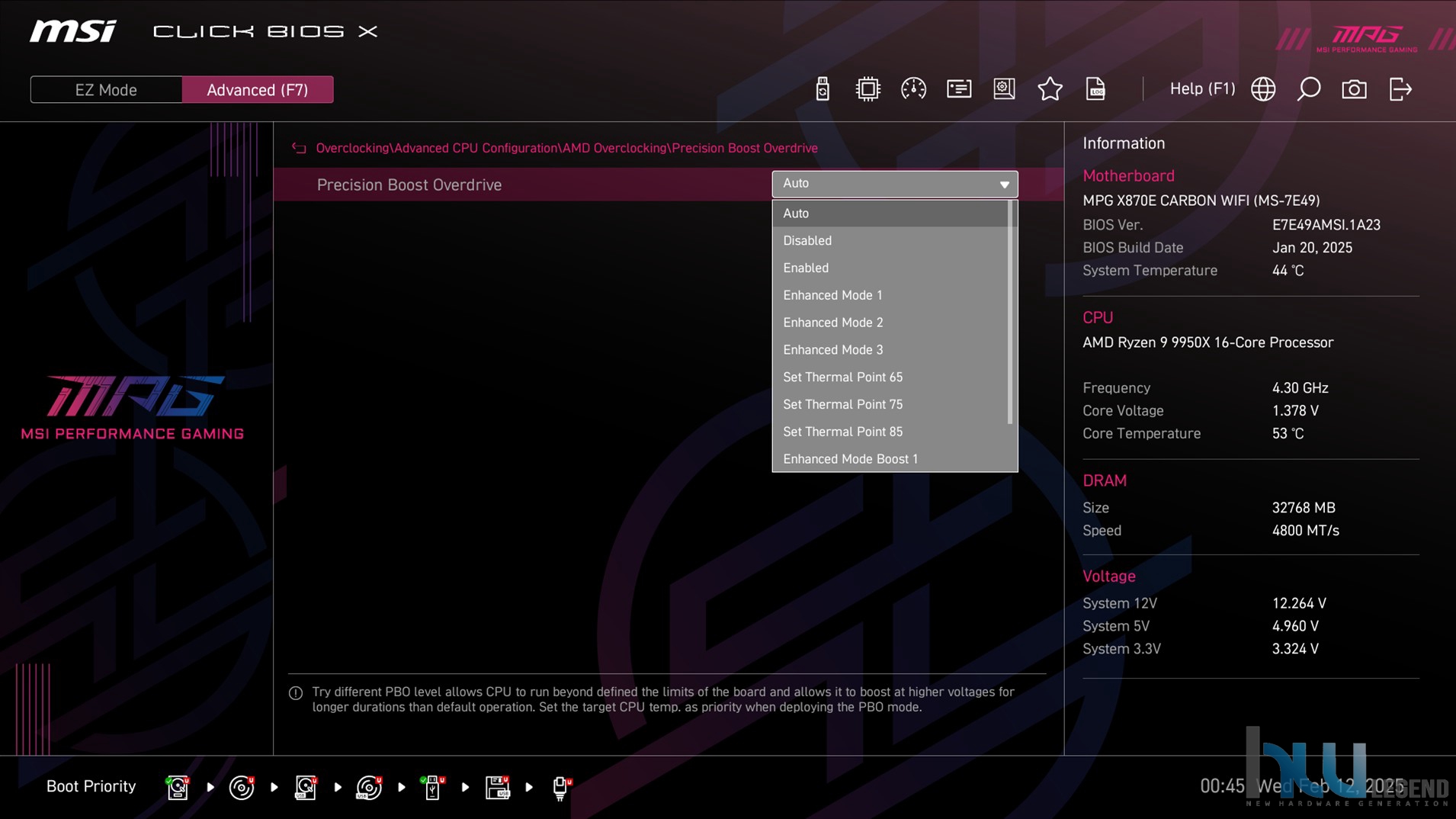Choose Enabled in the PBO list

pos(890,268)
